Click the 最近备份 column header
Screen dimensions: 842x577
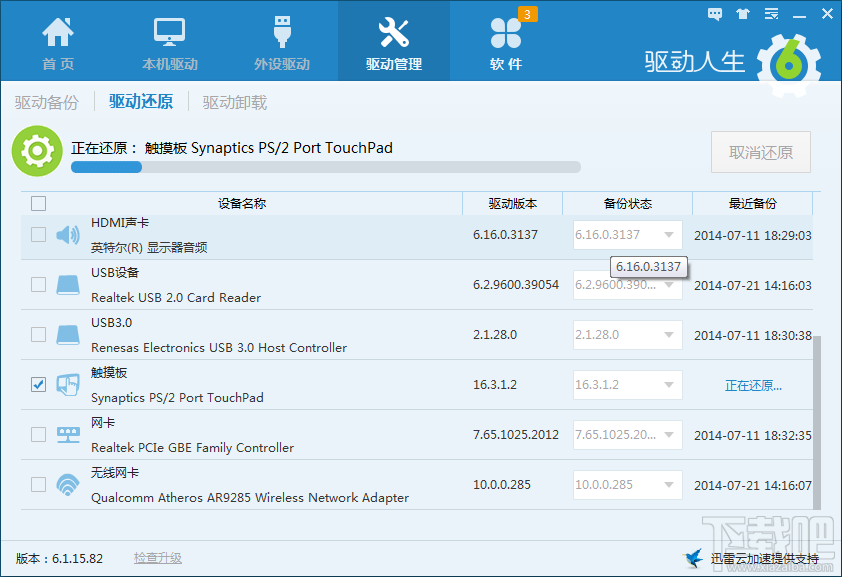(x=752, y=203)
